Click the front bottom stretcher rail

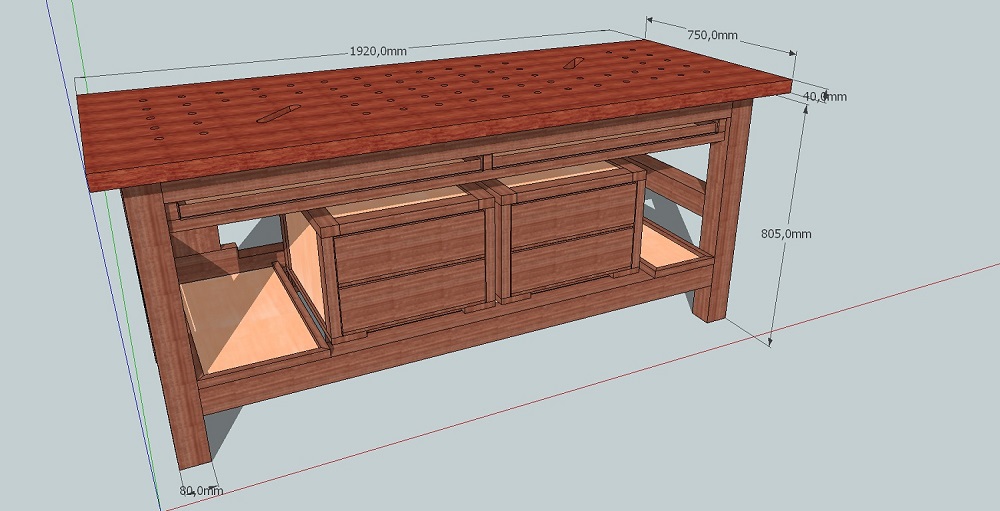[450, 350]
